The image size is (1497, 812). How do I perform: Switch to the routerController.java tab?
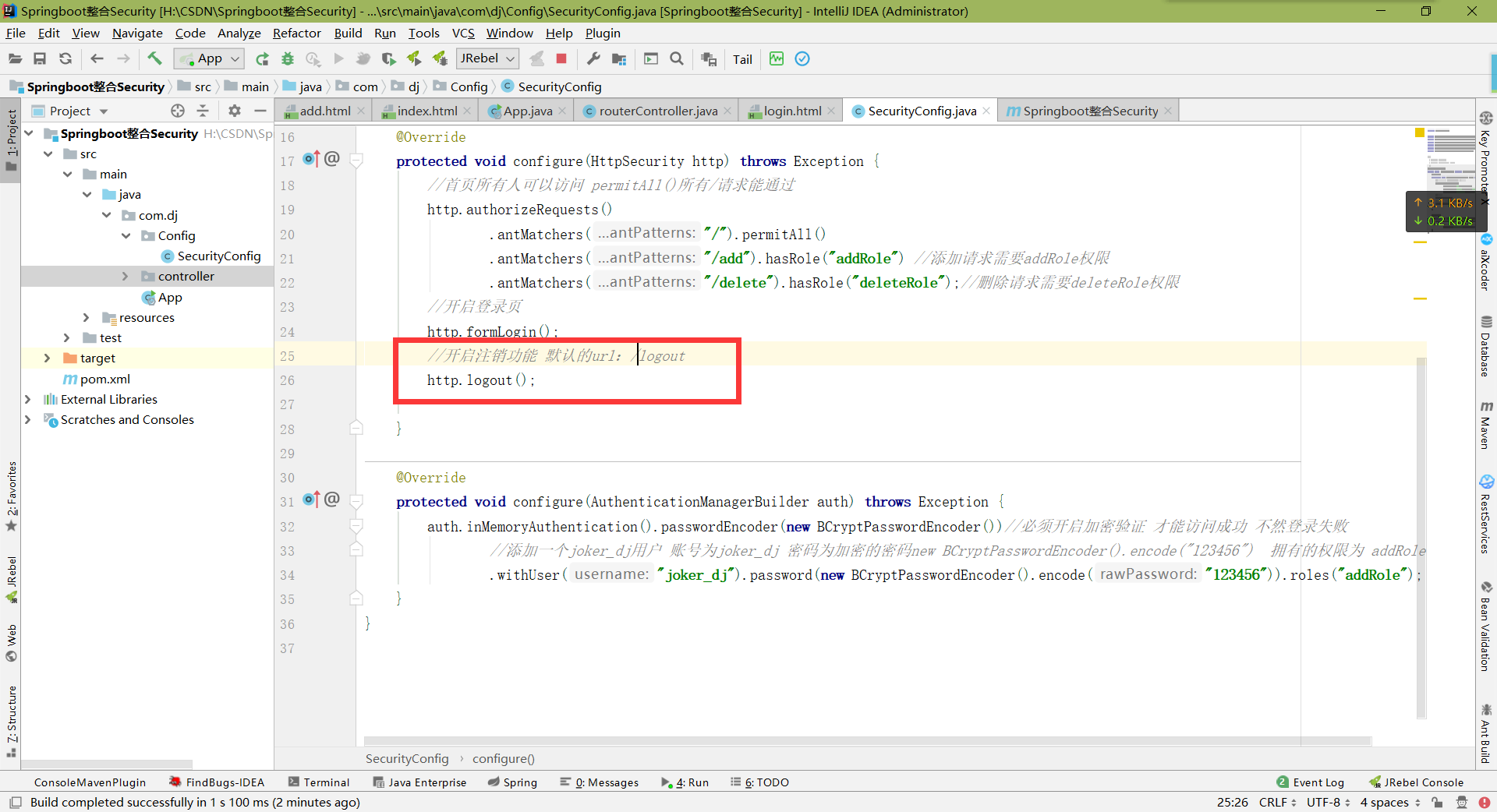[x=656, y=111]
